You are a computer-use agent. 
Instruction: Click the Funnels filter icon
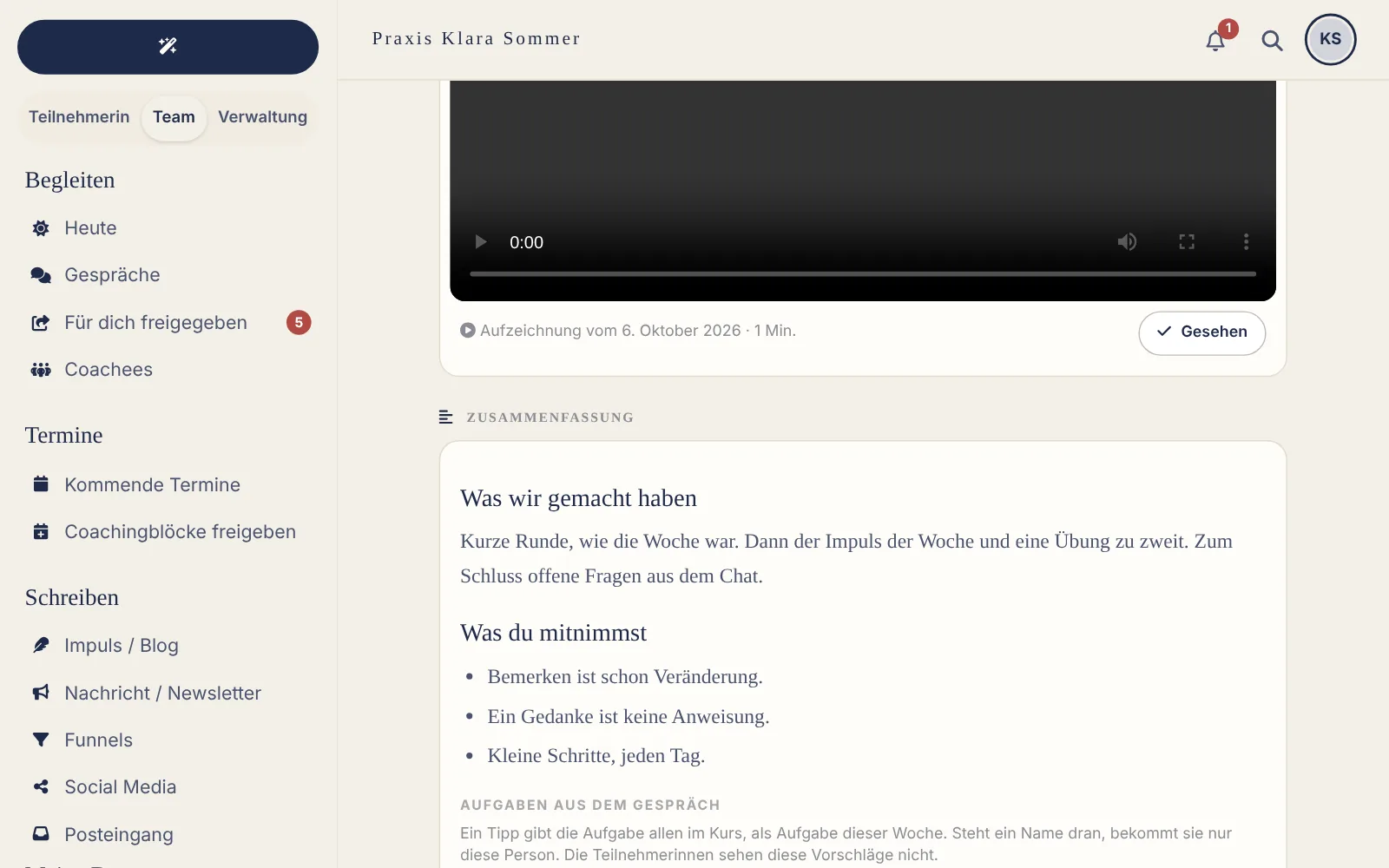41,740
